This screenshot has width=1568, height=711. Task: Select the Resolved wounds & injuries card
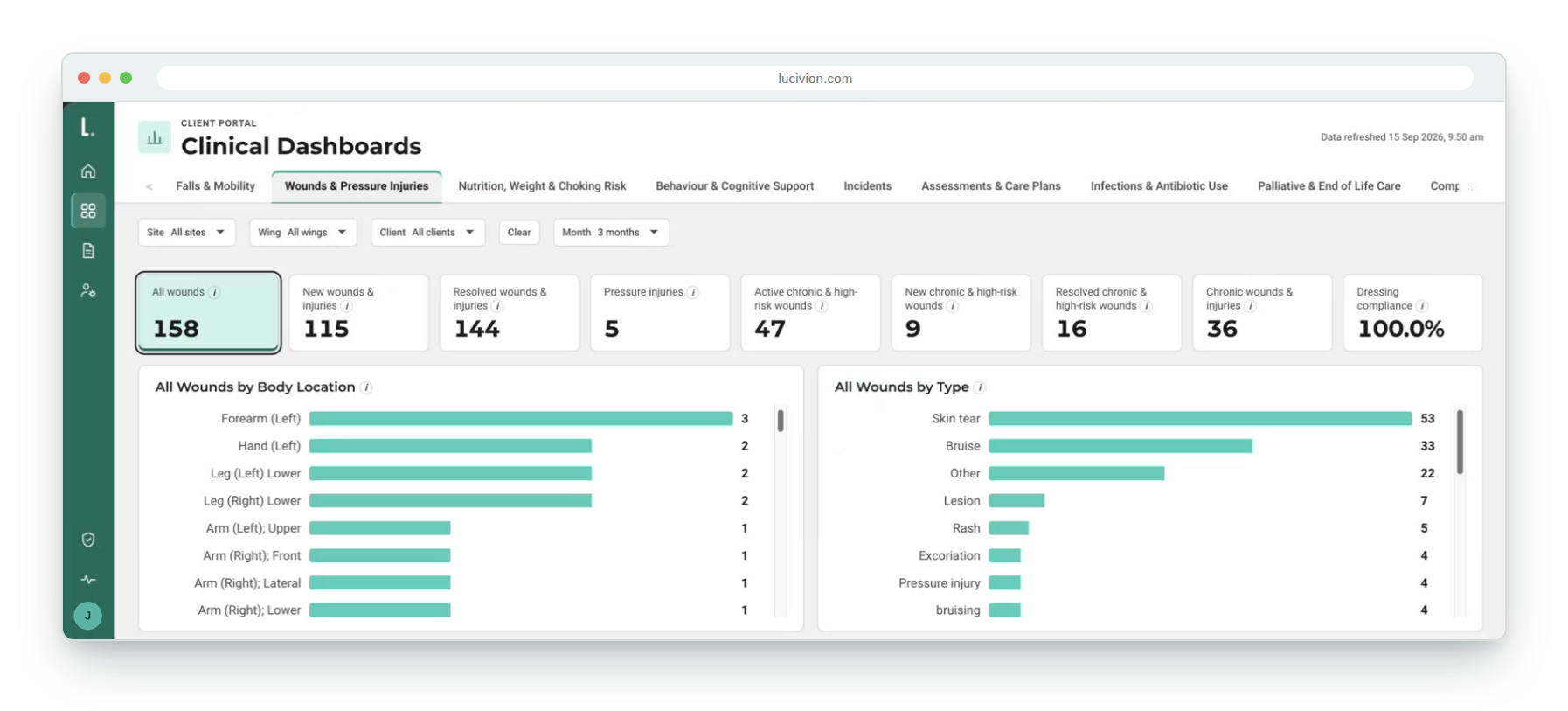pos(510,313)
